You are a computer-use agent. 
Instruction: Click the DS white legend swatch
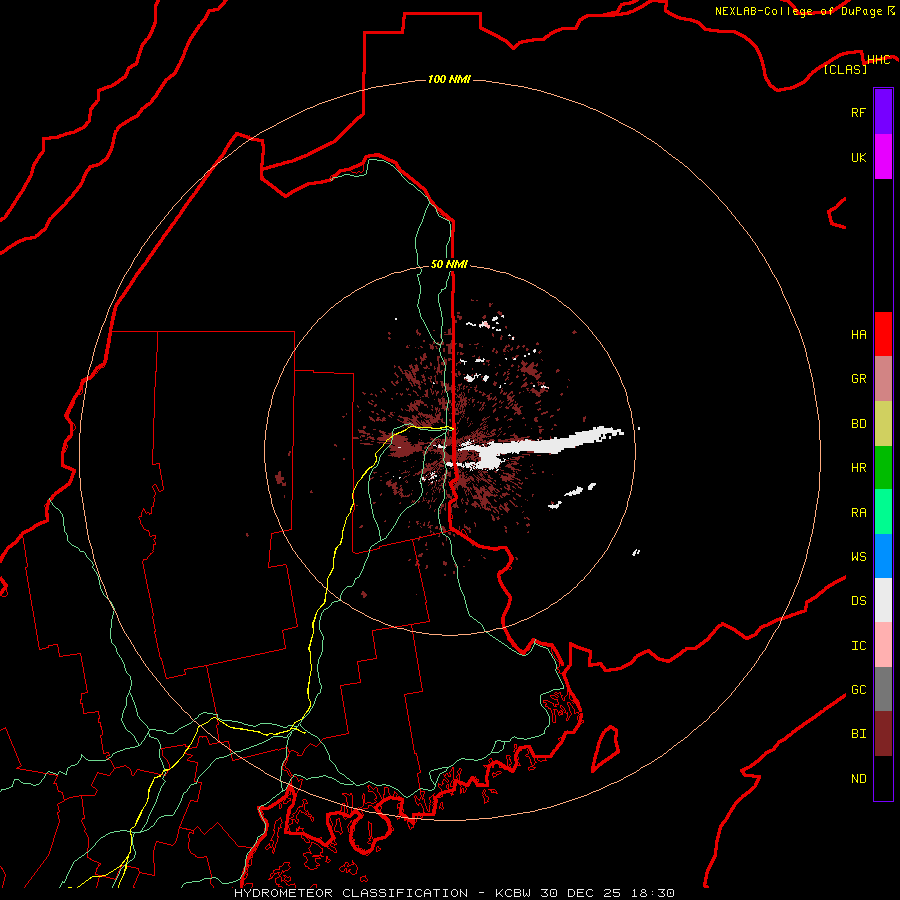(x=883, y=600)
